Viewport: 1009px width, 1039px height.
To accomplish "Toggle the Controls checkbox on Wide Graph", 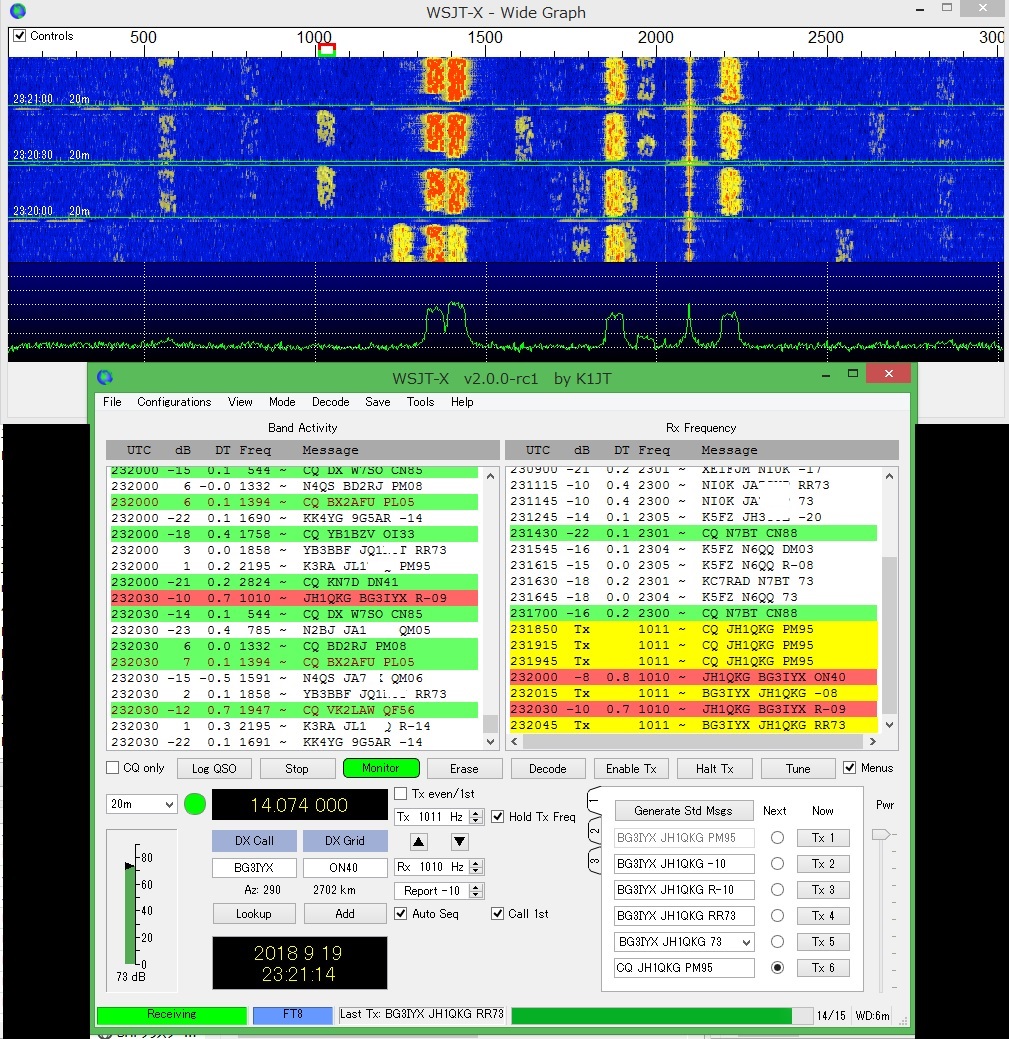I will (19, 34).
